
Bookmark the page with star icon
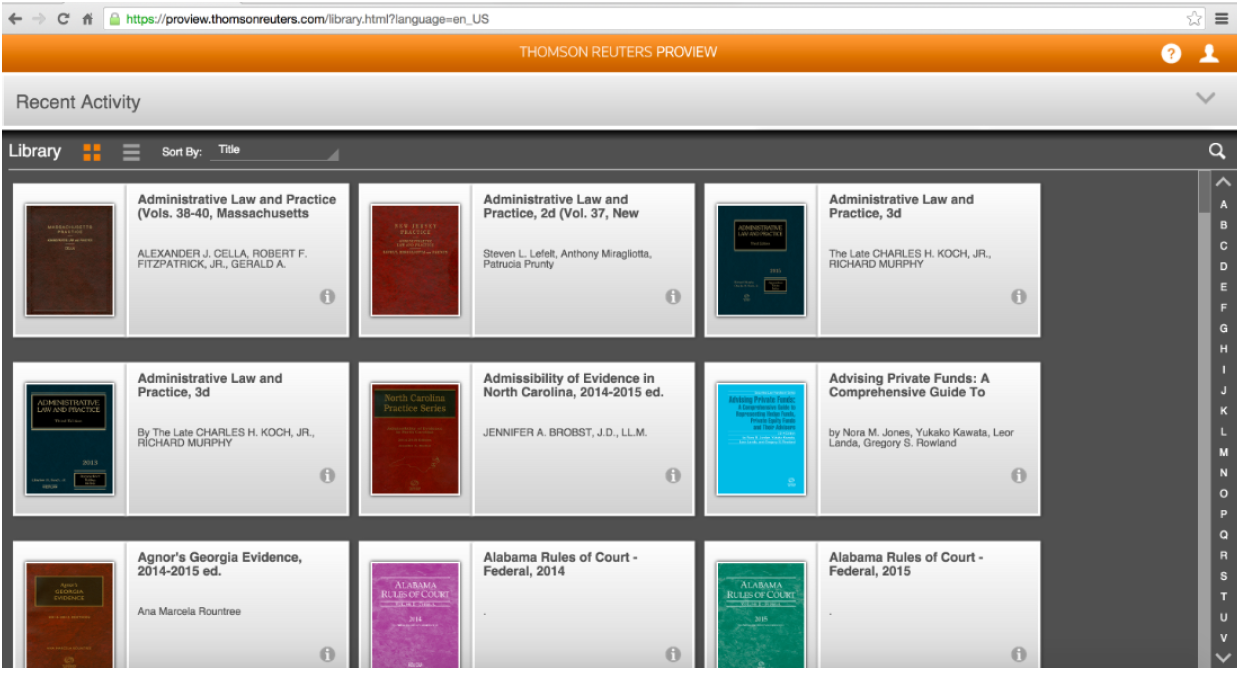click(1195, 18)
